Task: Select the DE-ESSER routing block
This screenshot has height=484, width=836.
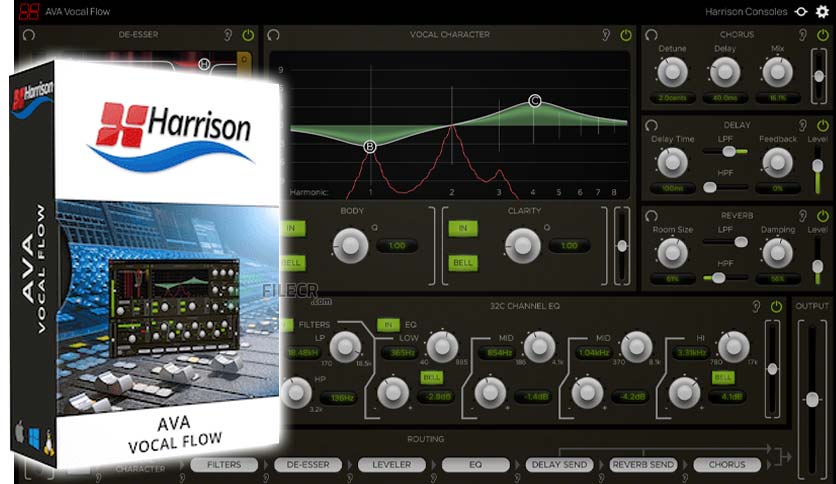Action: [308, 465]
